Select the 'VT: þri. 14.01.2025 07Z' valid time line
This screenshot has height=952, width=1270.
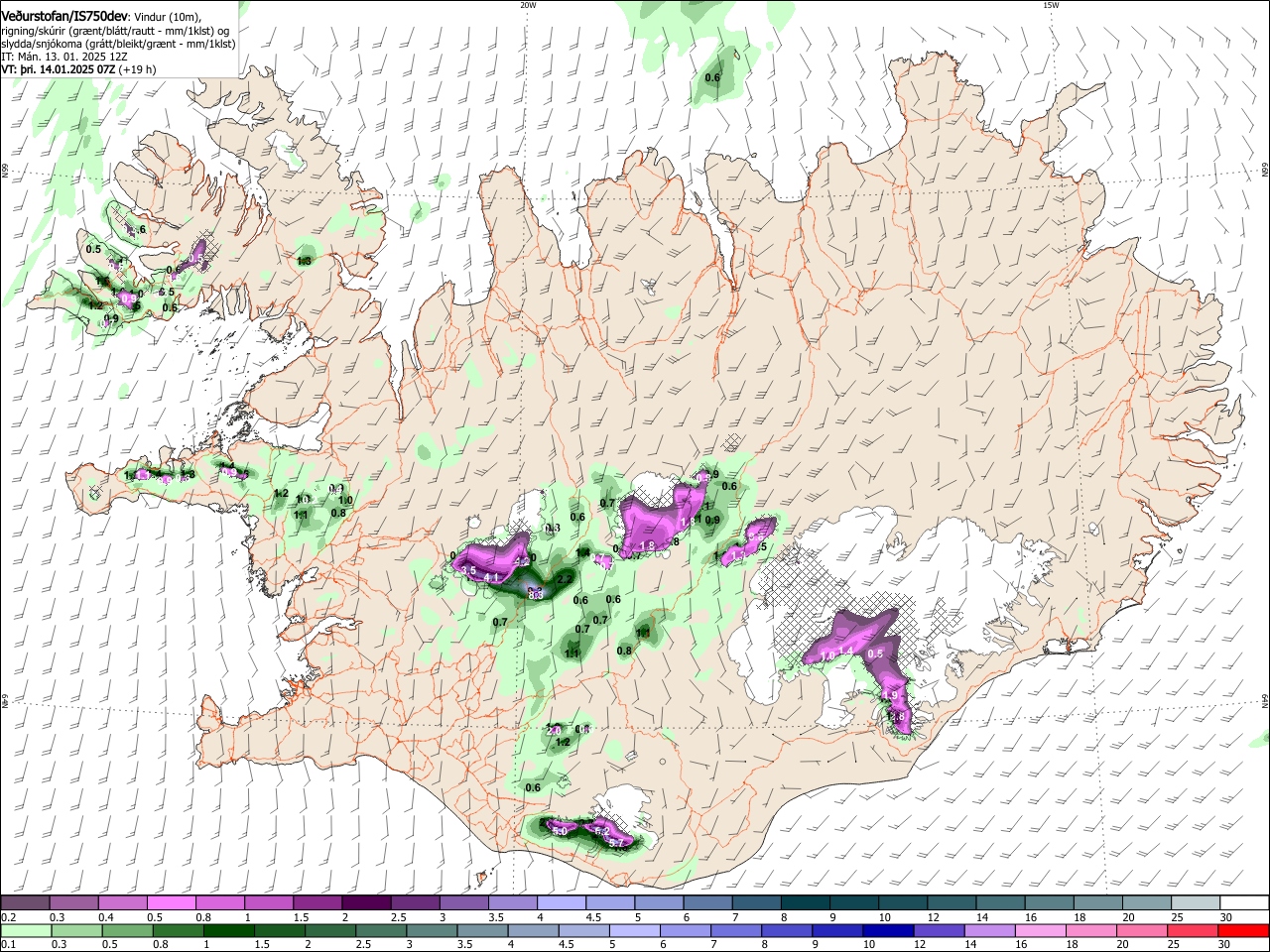(59, 70)
